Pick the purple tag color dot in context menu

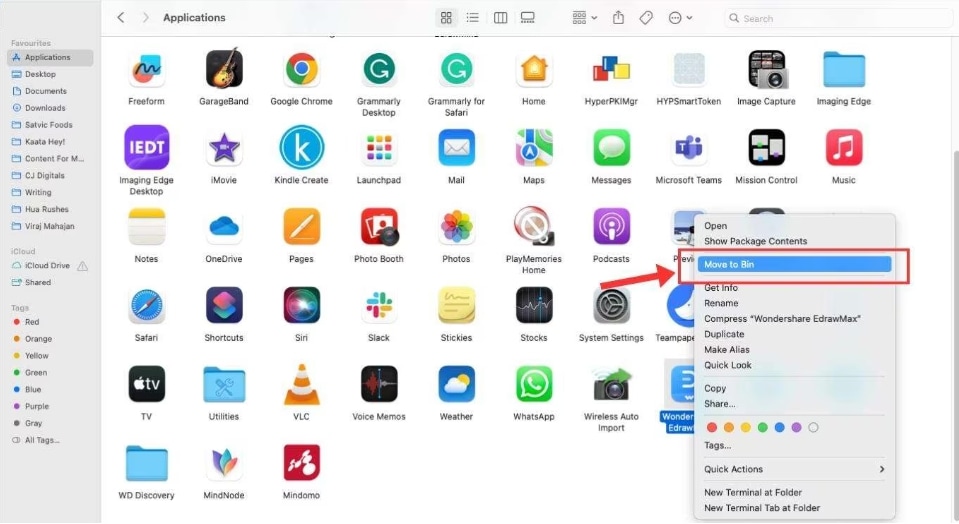[x=796, y=427]
